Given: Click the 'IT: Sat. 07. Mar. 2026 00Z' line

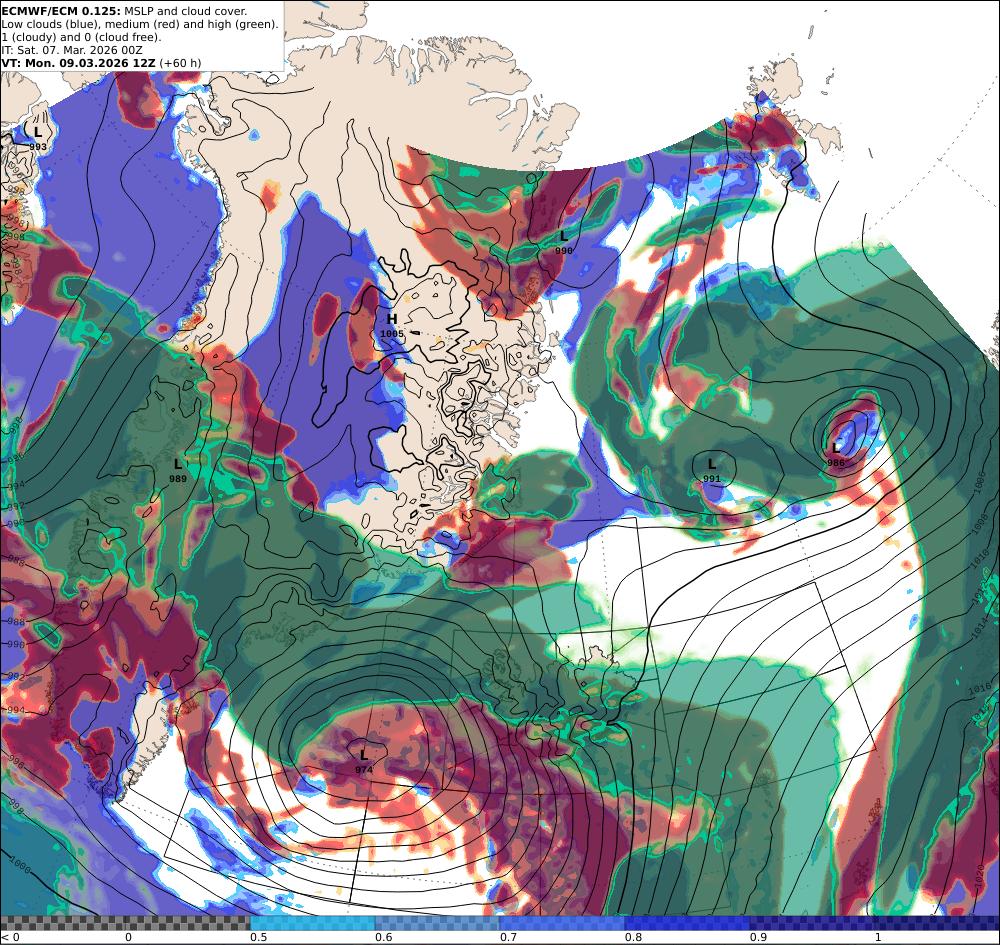Looking at the screenshot, I should pyautogui.click(x=71, y=50).
